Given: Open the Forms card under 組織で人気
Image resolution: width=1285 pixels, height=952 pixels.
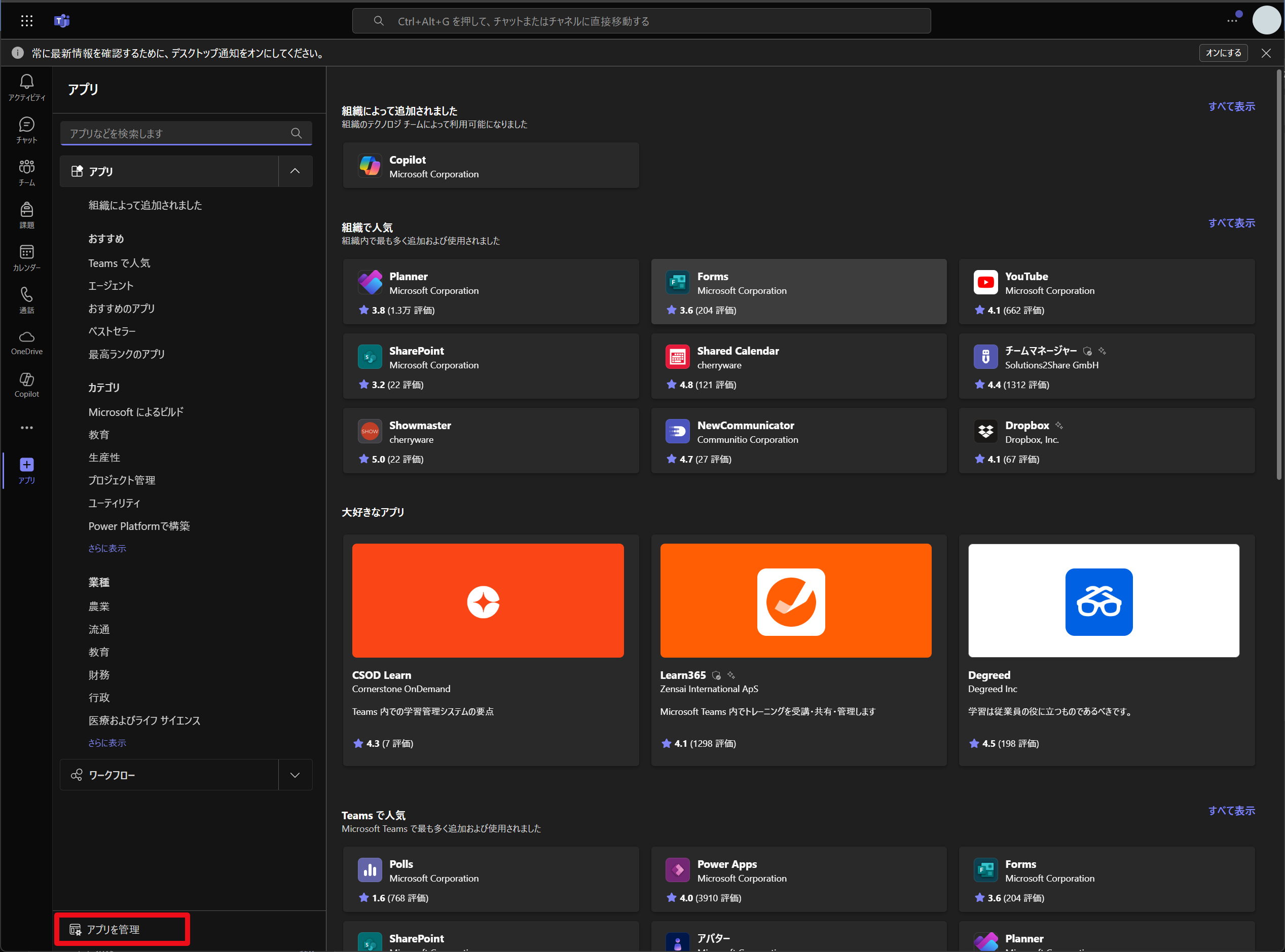Looking at the screenshot, I should (798, 292).
